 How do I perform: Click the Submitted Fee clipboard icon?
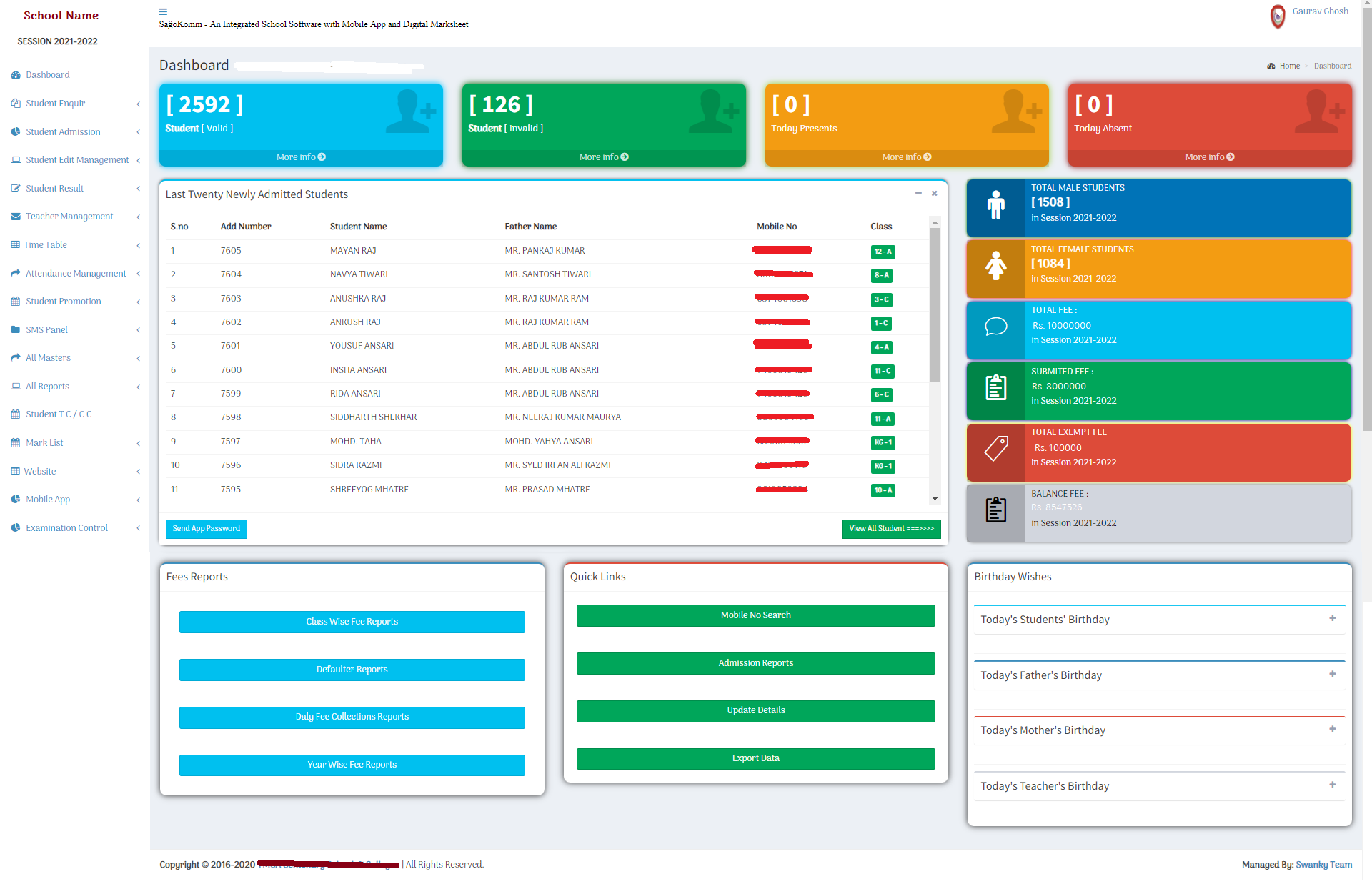click(x=995, y=388)
